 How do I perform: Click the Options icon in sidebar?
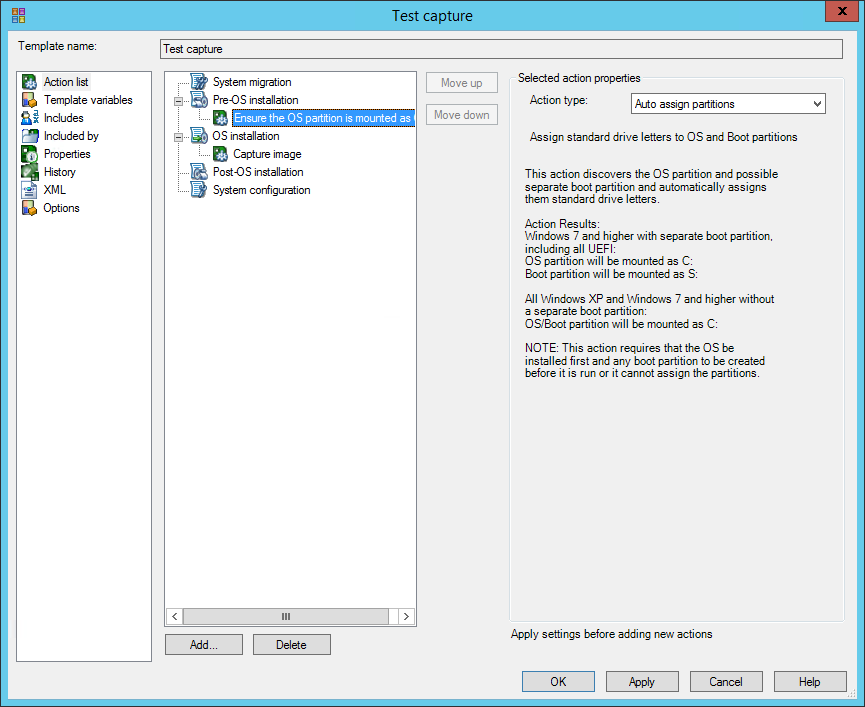coord(30,208)
